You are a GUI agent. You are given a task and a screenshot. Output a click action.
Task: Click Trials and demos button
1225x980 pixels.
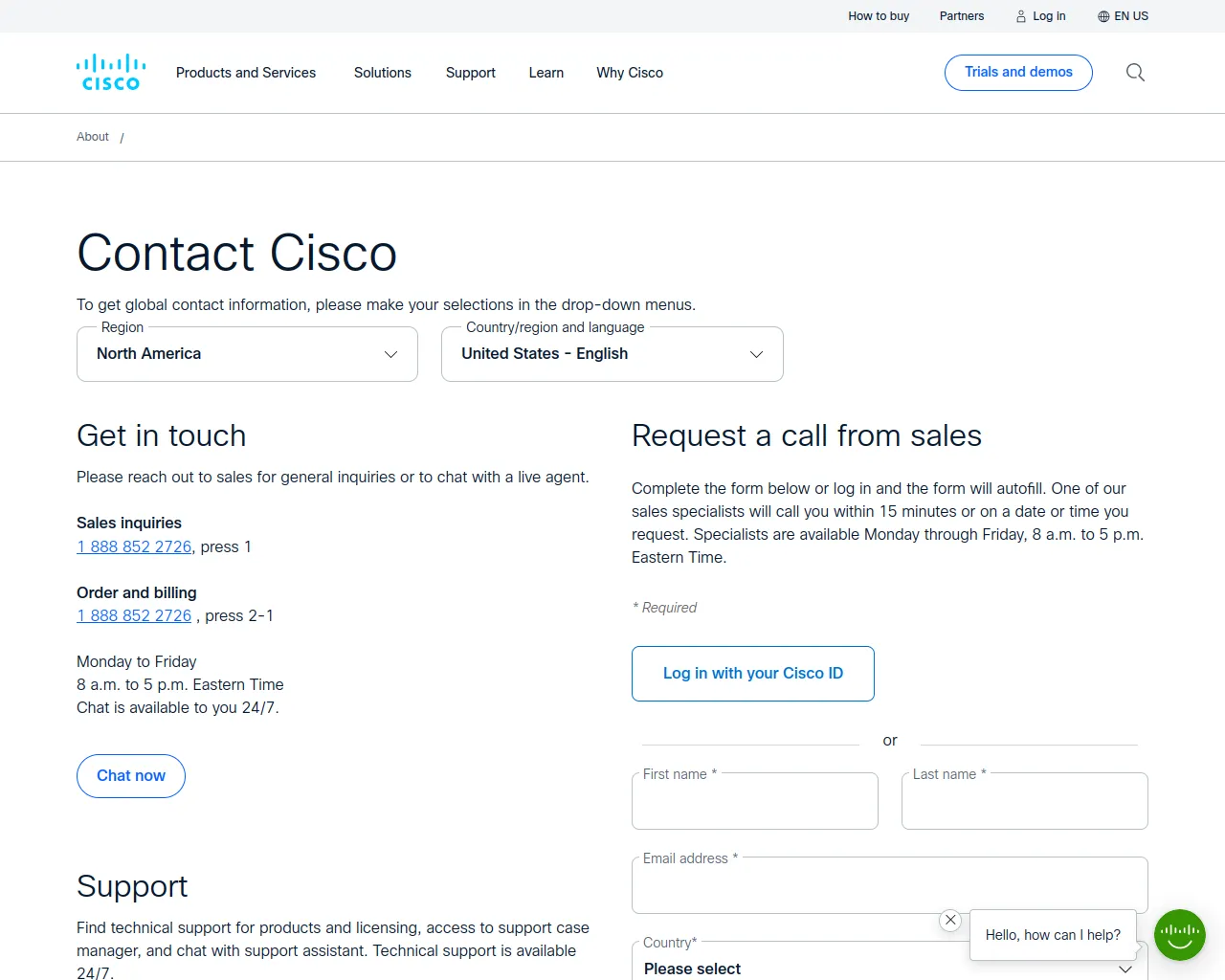click(x=1018, y=73)
